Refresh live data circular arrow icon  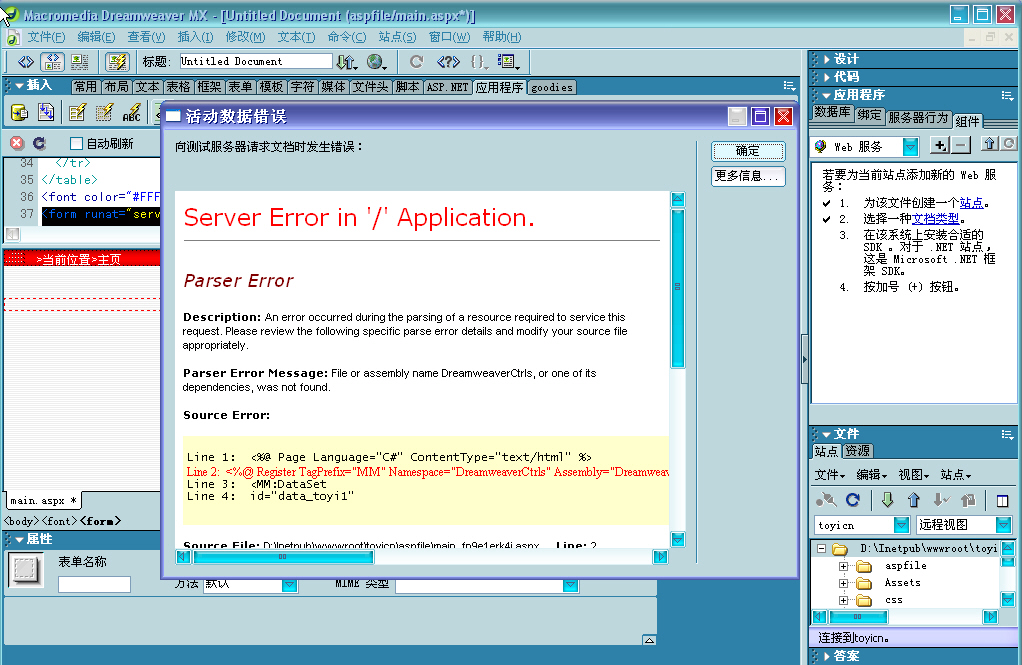click(x=39, y=143)
